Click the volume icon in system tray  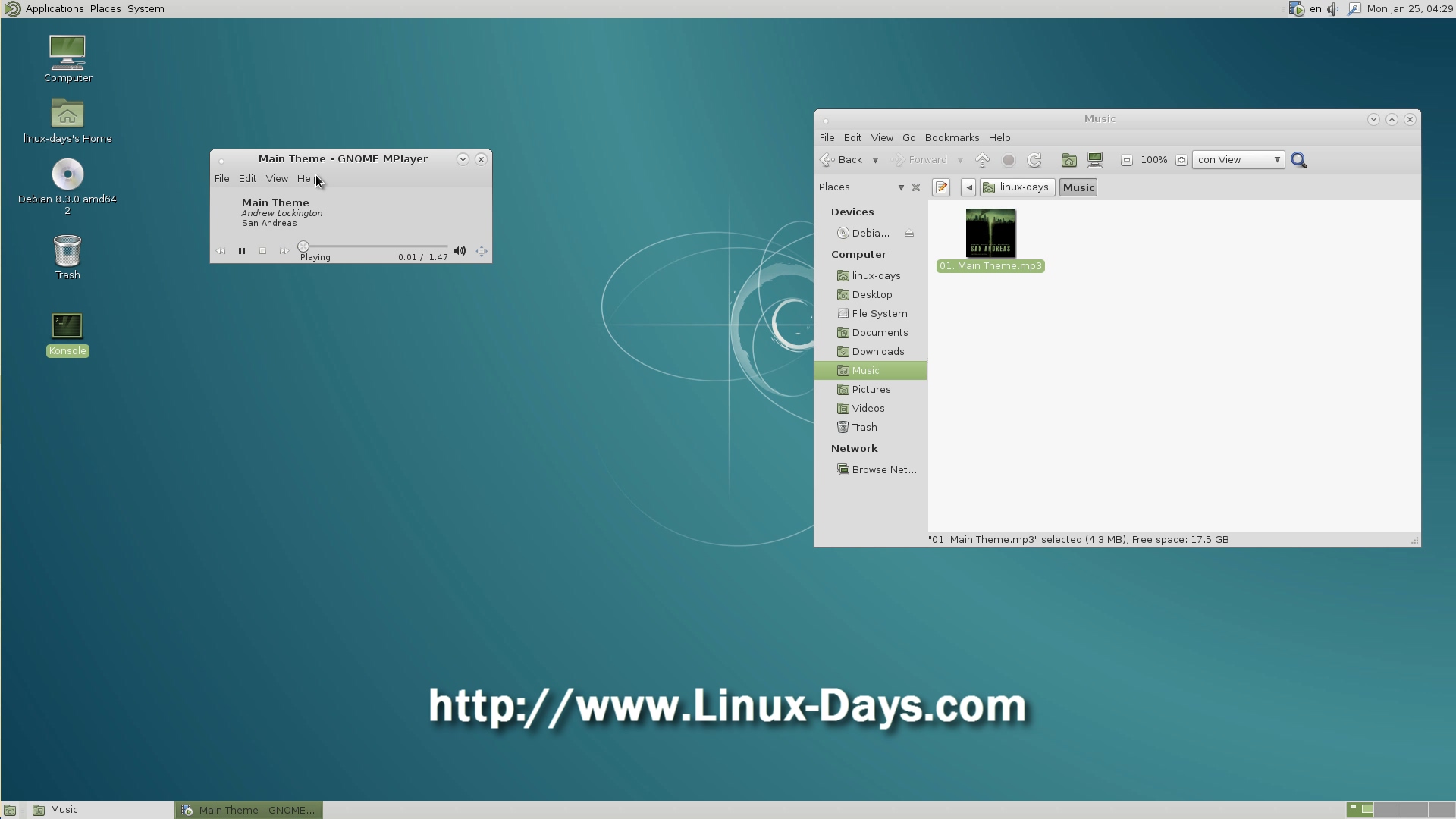coord(1333,9)
